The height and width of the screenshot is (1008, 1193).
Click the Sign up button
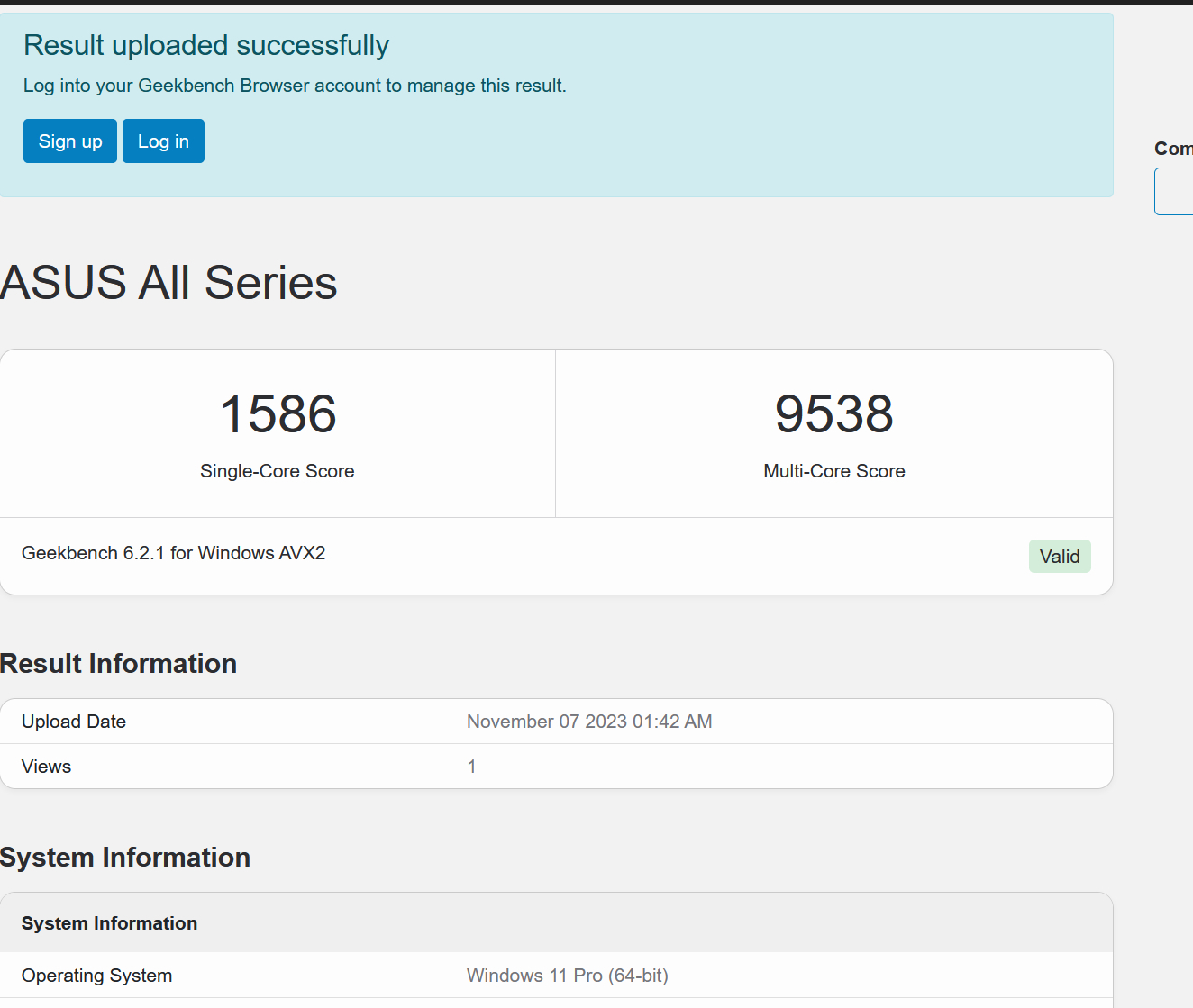coord(70,141)
